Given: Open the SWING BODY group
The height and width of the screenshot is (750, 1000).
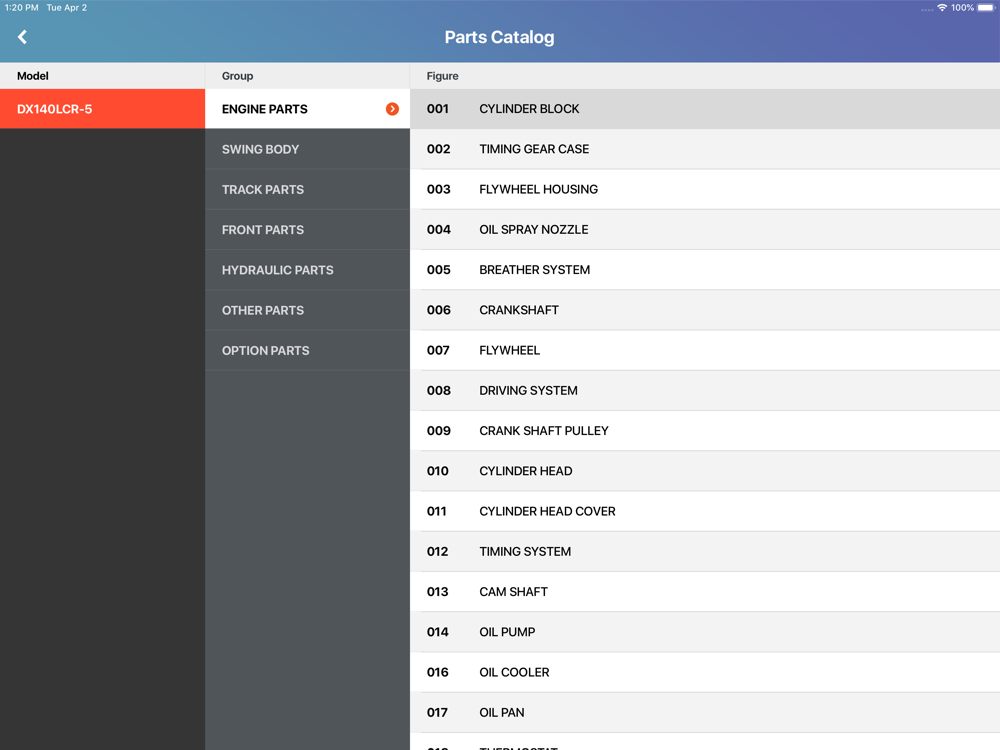Looking at the screenshot, I should coord(307,149).
